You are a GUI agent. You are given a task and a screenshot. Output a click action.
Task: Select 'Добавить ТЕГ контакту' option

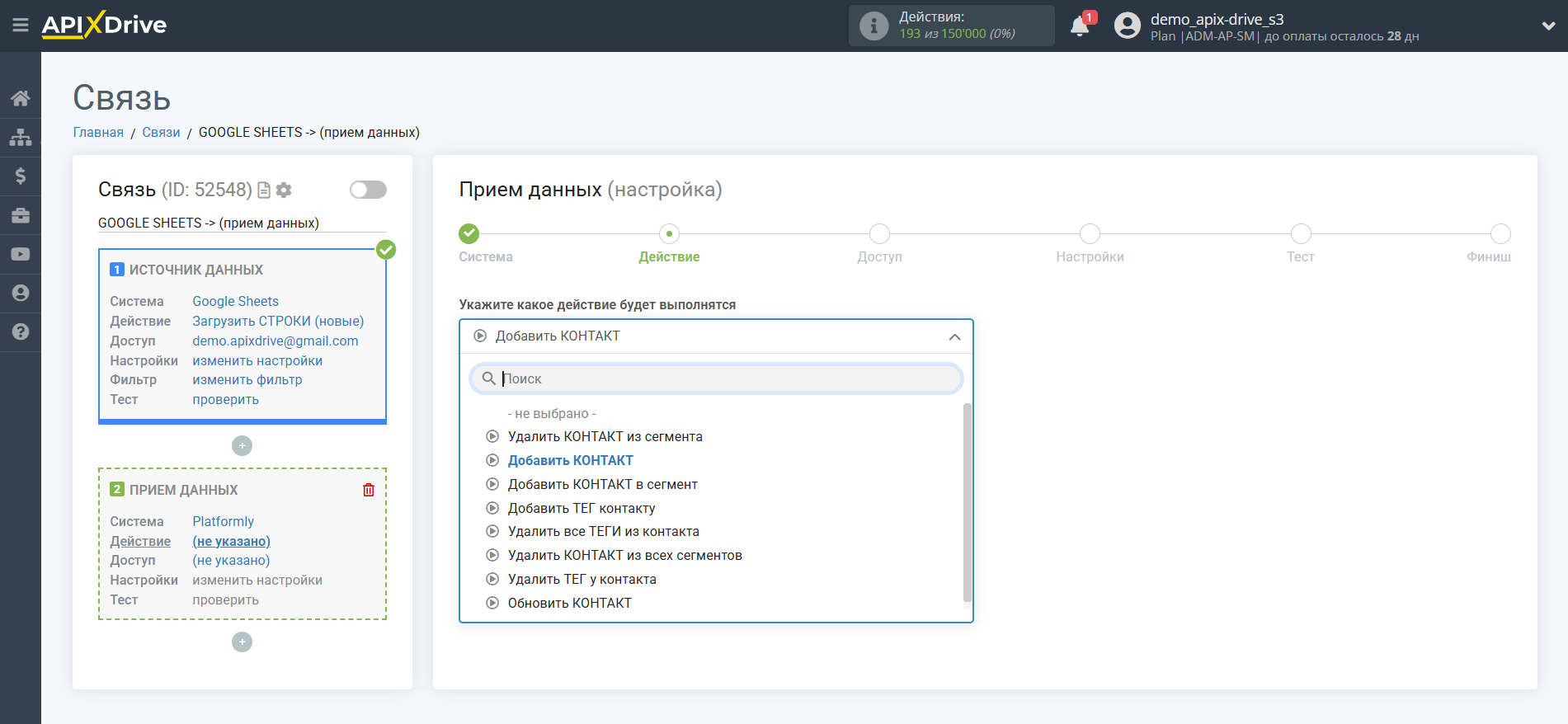582,508
